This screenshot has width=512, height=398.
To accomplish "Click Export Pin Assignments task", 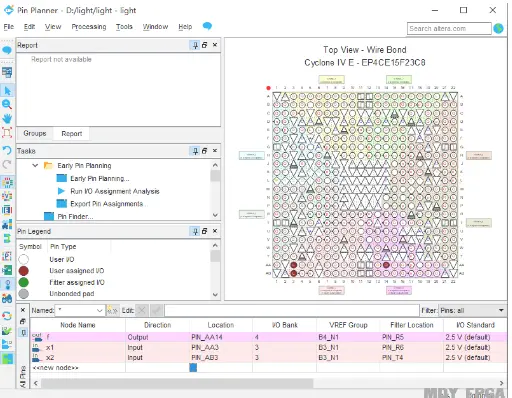I will pyautogui.click(x=107, y=204).
